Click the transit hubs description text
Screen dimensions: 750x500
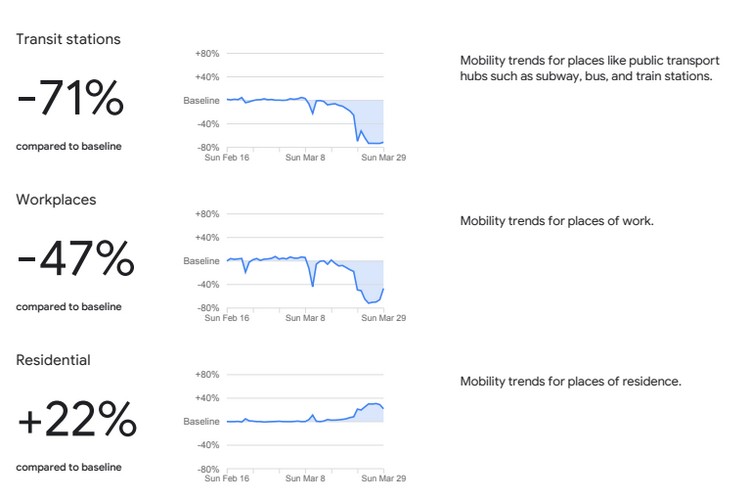pos(585,68)
